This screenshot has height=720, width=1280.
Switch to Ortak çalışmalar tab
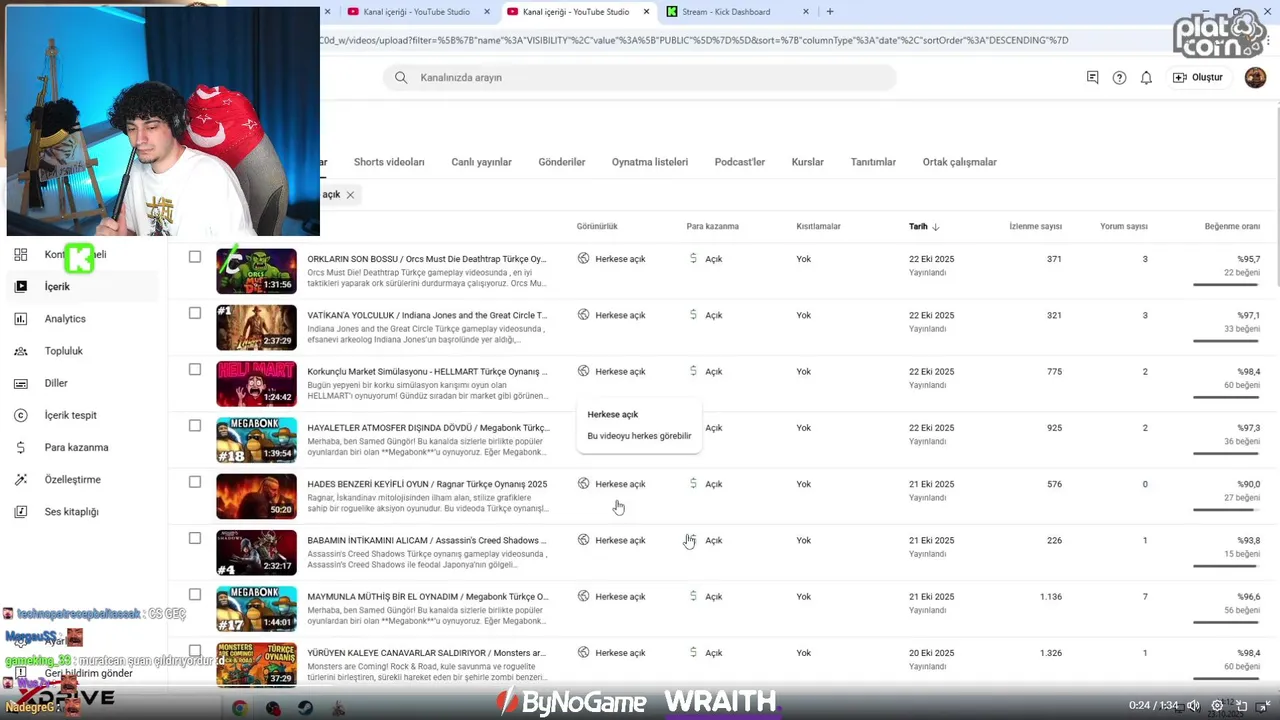point(960,162)
